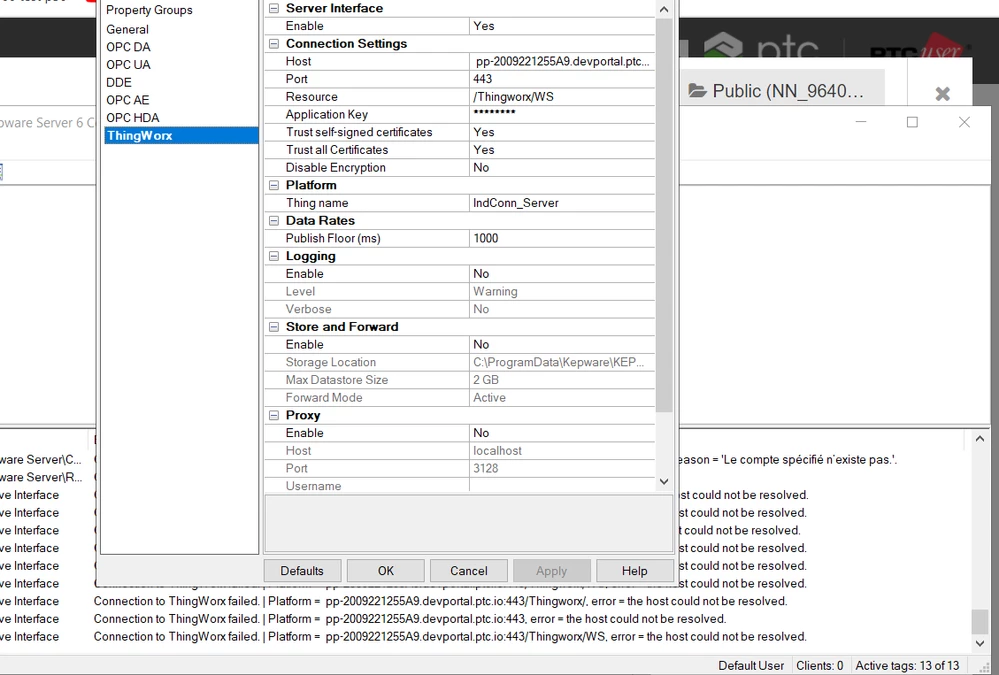Viewport: 999px width, 675px height.
Task: Collapse the Data Rates section
Action: (274, 221)
